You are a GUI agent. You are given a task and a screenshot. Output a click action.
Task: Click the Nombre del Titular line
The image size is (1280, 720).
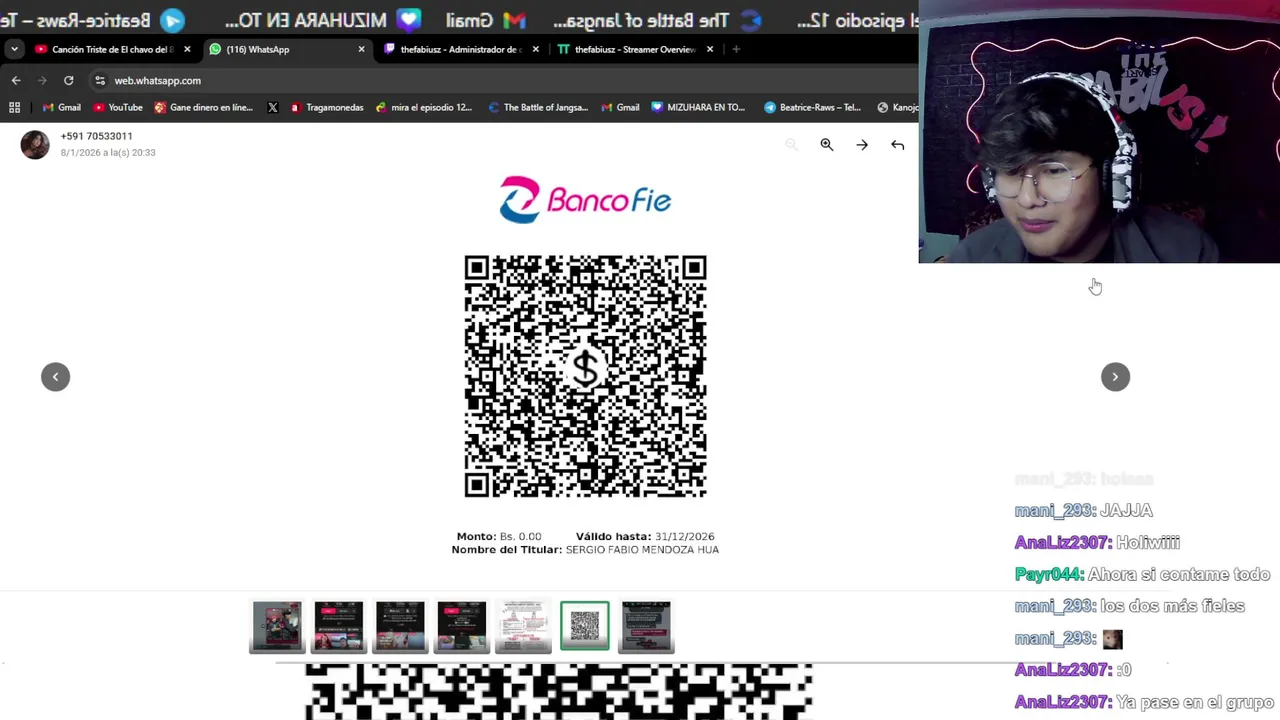point(585,550)
